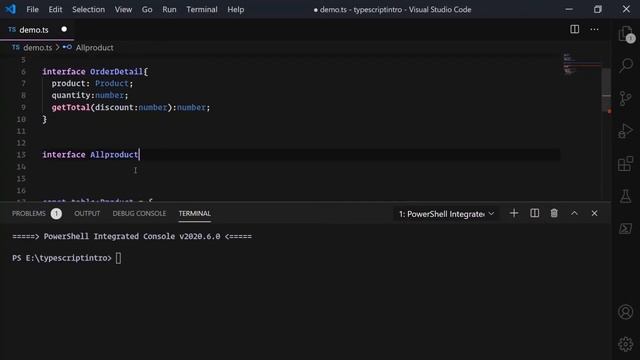
Task: Minimize the VS Code window
Action: pyautogui.click(x=569, y=9)
